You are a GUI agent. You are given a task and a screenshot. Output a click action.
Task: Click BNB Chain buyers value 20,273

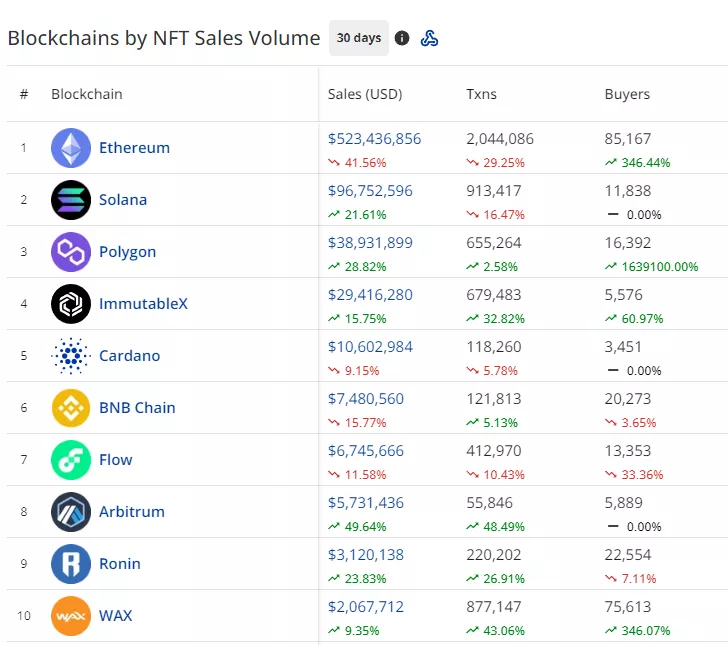(x=628, y=398)
